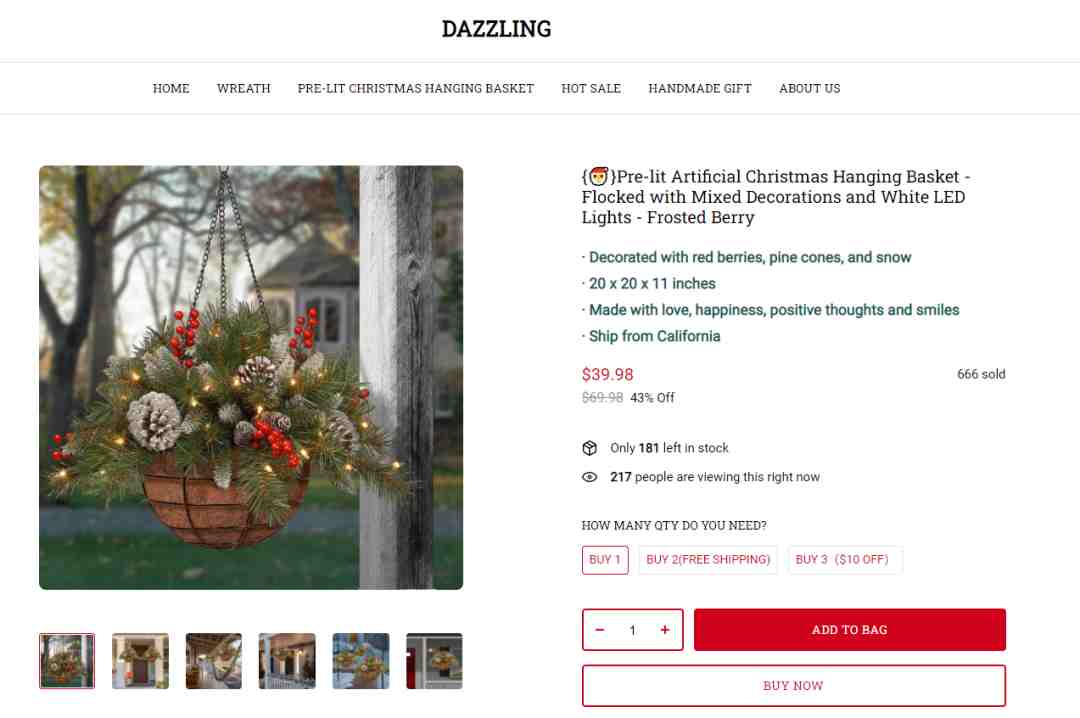Select the BUY 1 option

coord(605,560)
